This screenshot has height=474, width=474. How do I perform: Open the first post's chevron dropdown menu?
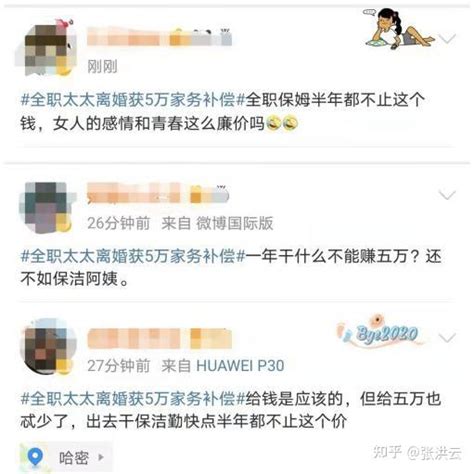[x=447, y=38]
